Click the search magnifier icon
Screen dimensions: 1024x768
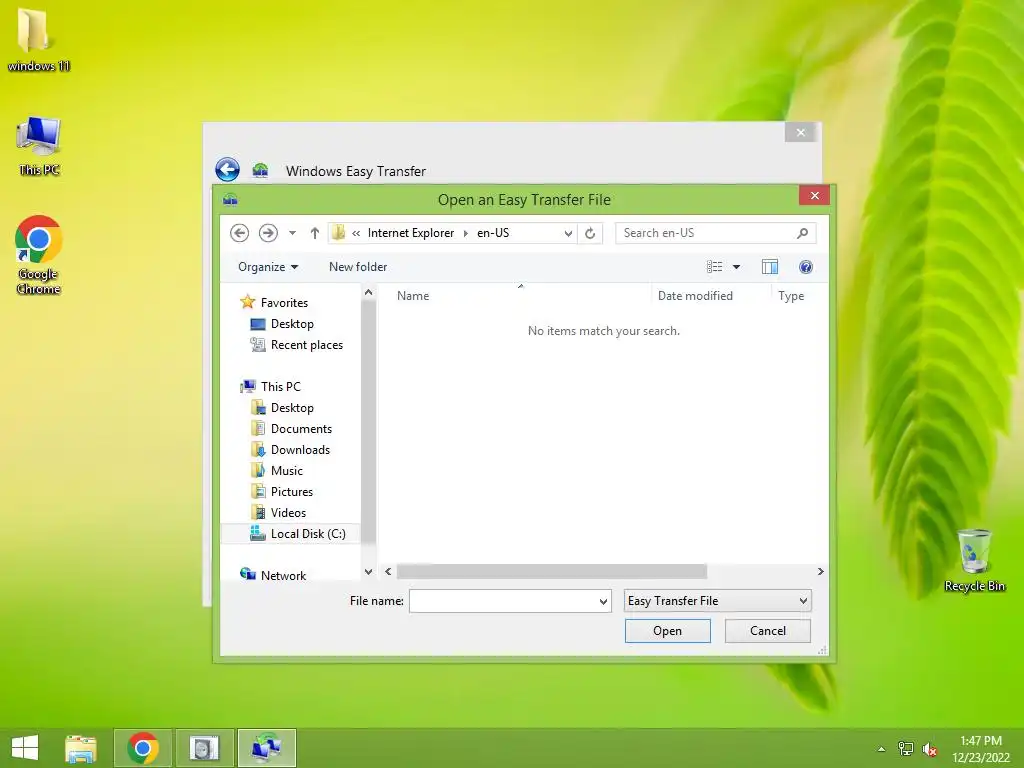point(803,233)
